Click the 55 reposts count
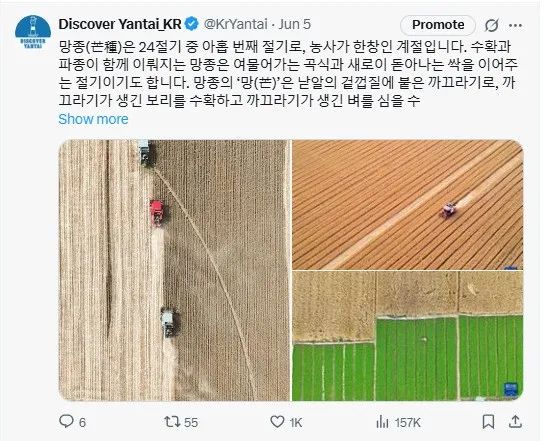This screenshot has height=441, width=552. point(191,422)
